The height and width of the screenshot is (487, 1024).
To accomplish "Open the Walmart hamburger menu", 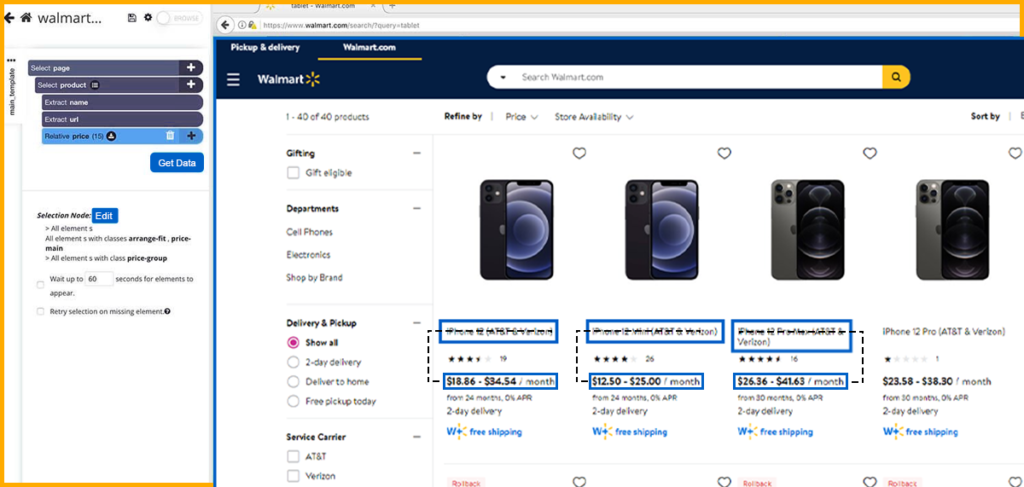I will pos(233,80).
